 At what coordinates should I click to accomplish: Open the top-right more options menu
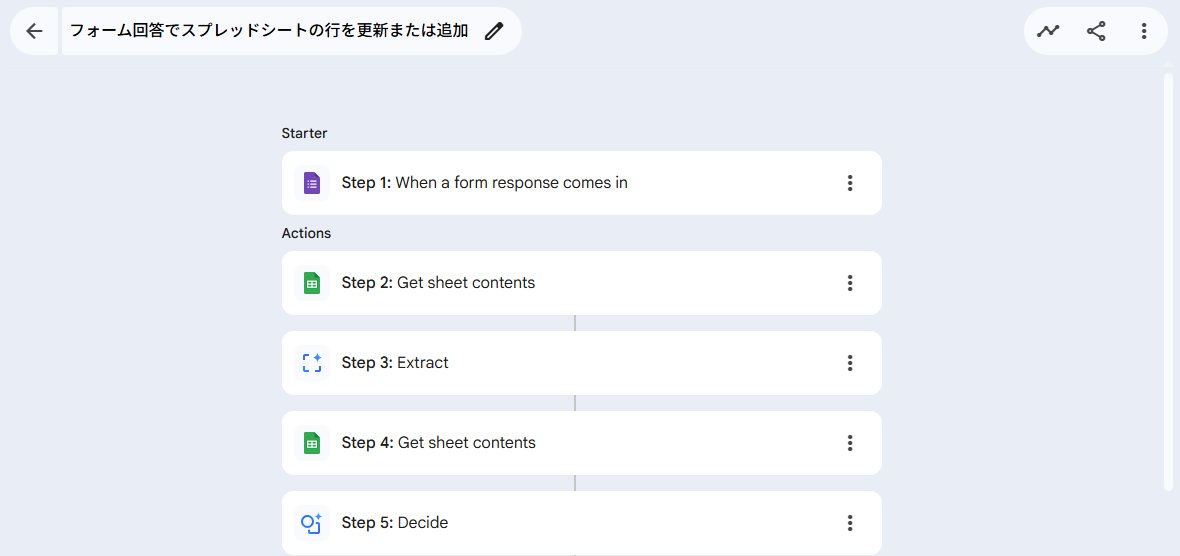pos(1144,31)
